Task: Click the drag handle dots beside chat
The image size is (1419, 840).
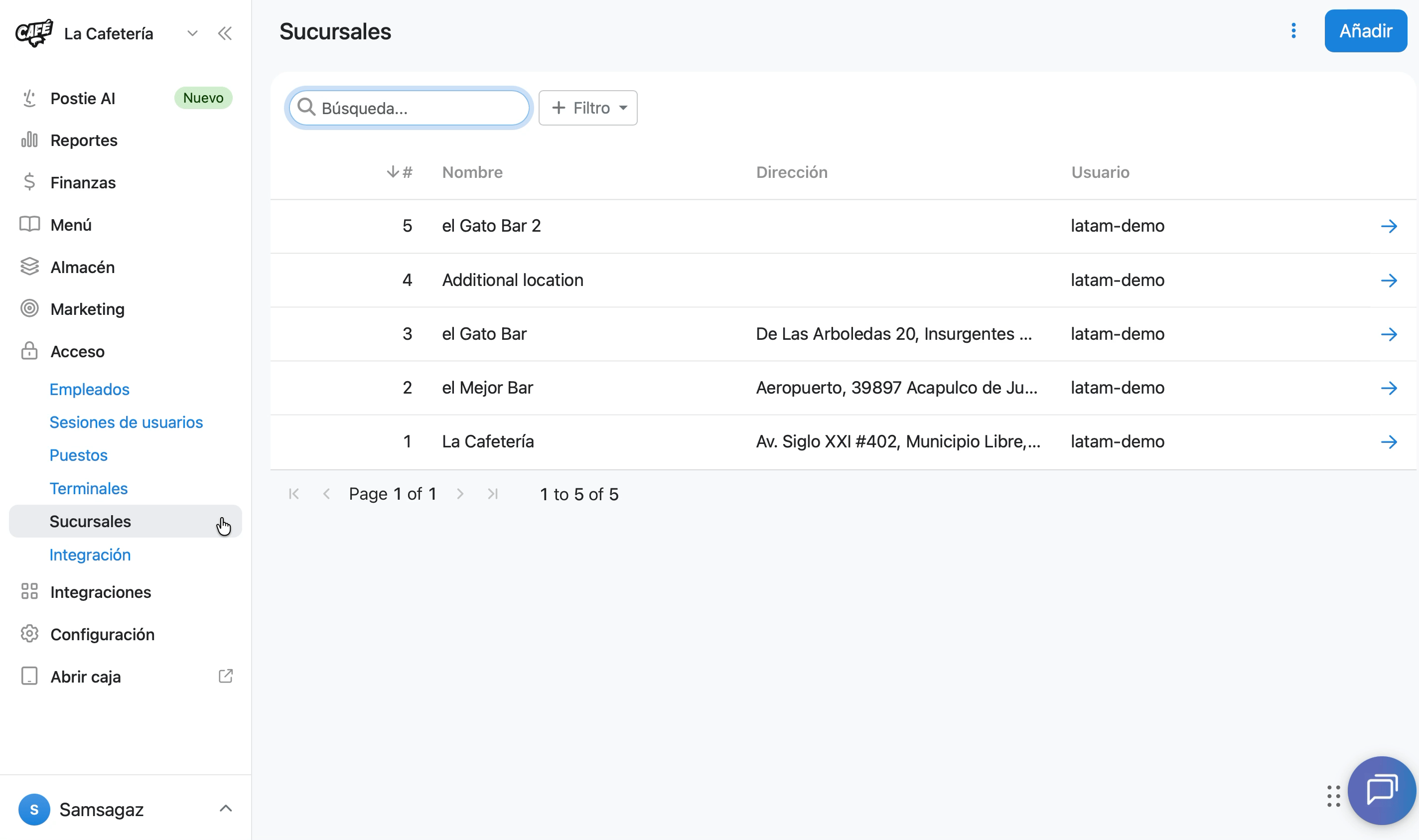Action: 1333,796
